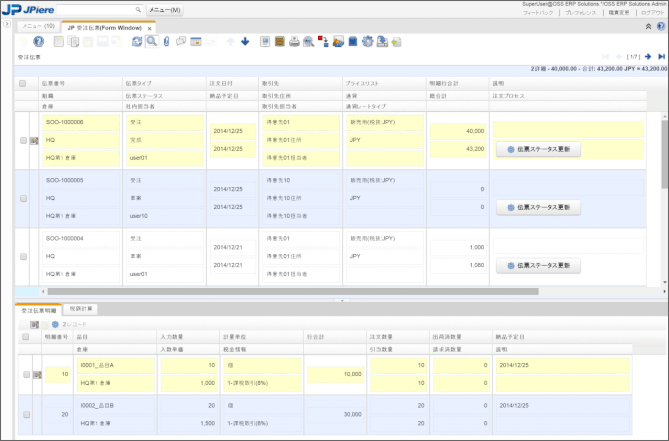669x441 pixels.
Task: Refresh the record list
Action: click(x=137, y=41)
